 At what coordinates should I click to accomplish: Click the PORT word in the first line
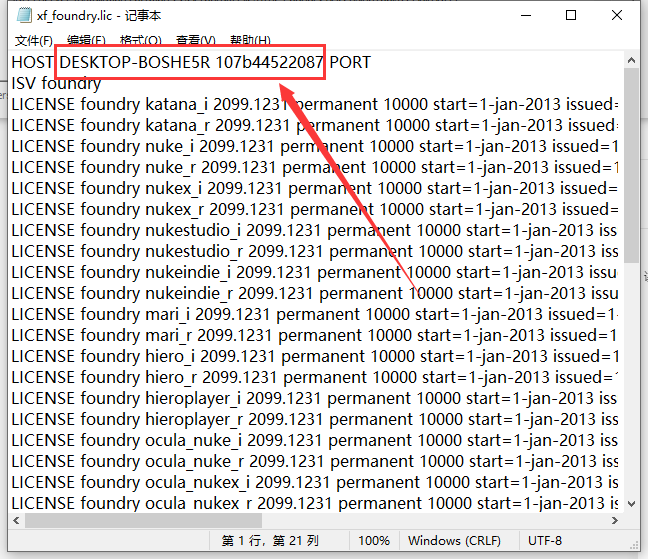pyautogui.click(x=350, y=62)
